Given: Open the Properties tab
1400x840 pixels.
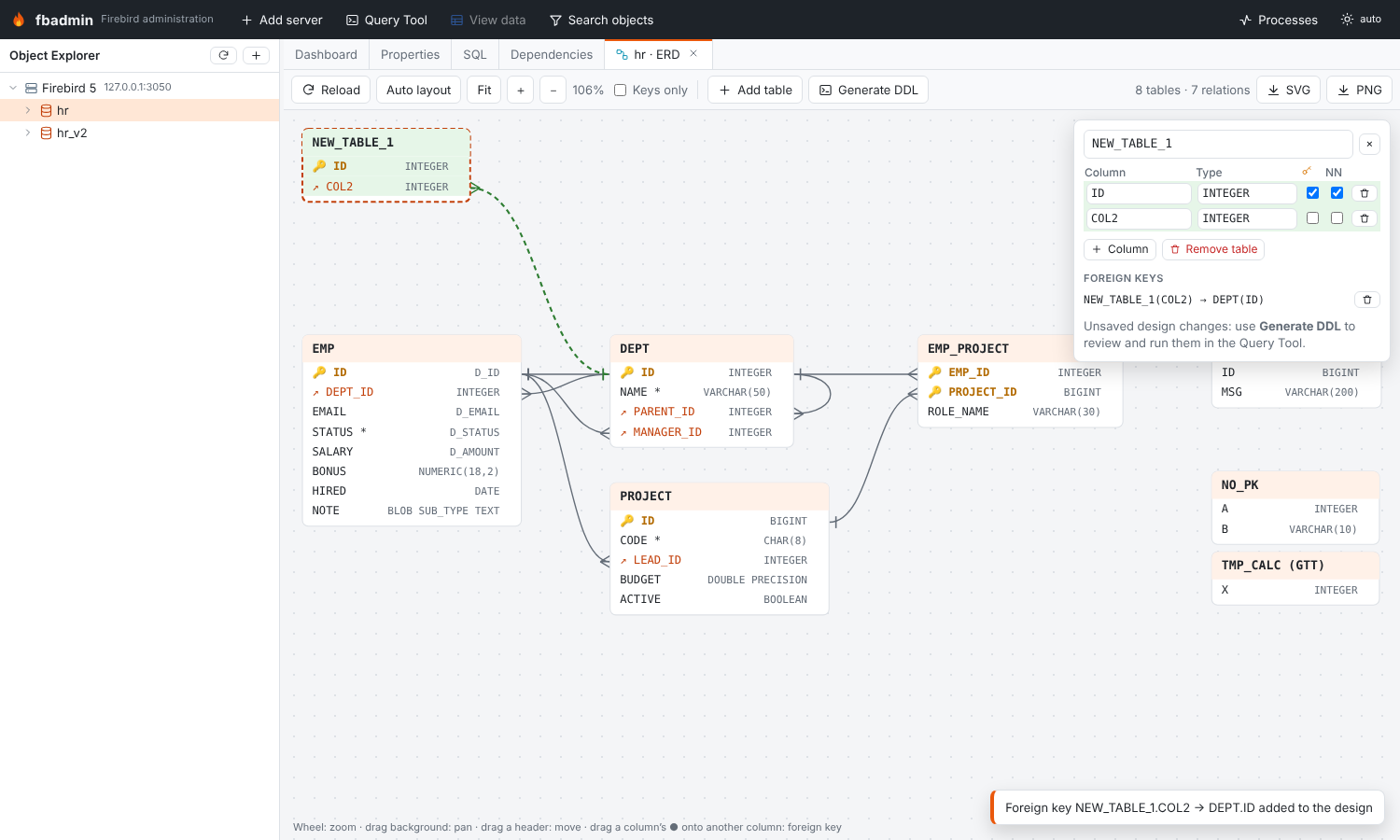Looking at the screenshot, I should (410, 54).
